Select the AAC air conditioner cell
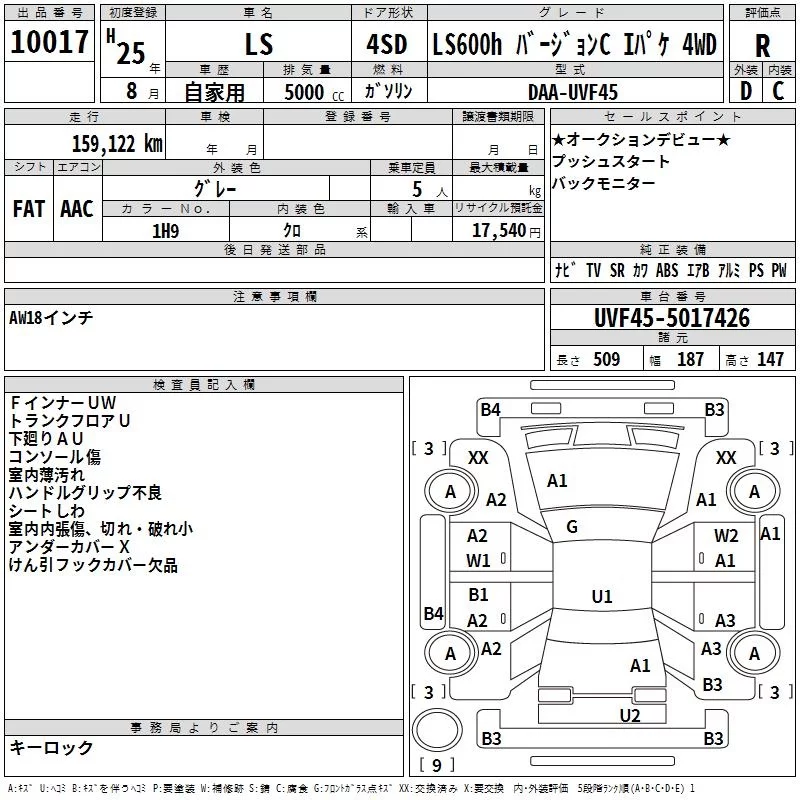 (x=77, y=208)
